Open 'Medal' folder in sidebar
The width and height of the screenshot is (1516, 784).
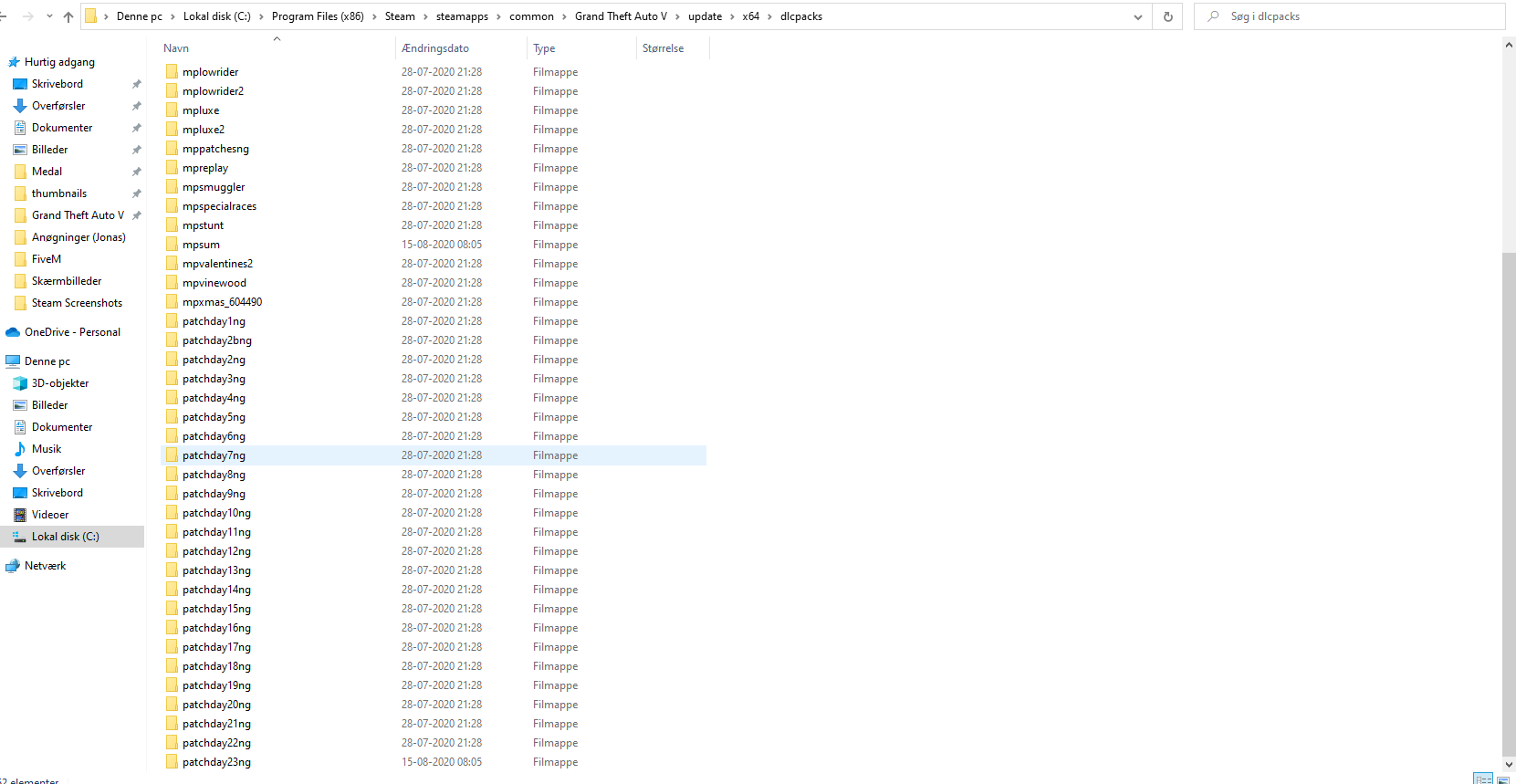tap(47, 172)
